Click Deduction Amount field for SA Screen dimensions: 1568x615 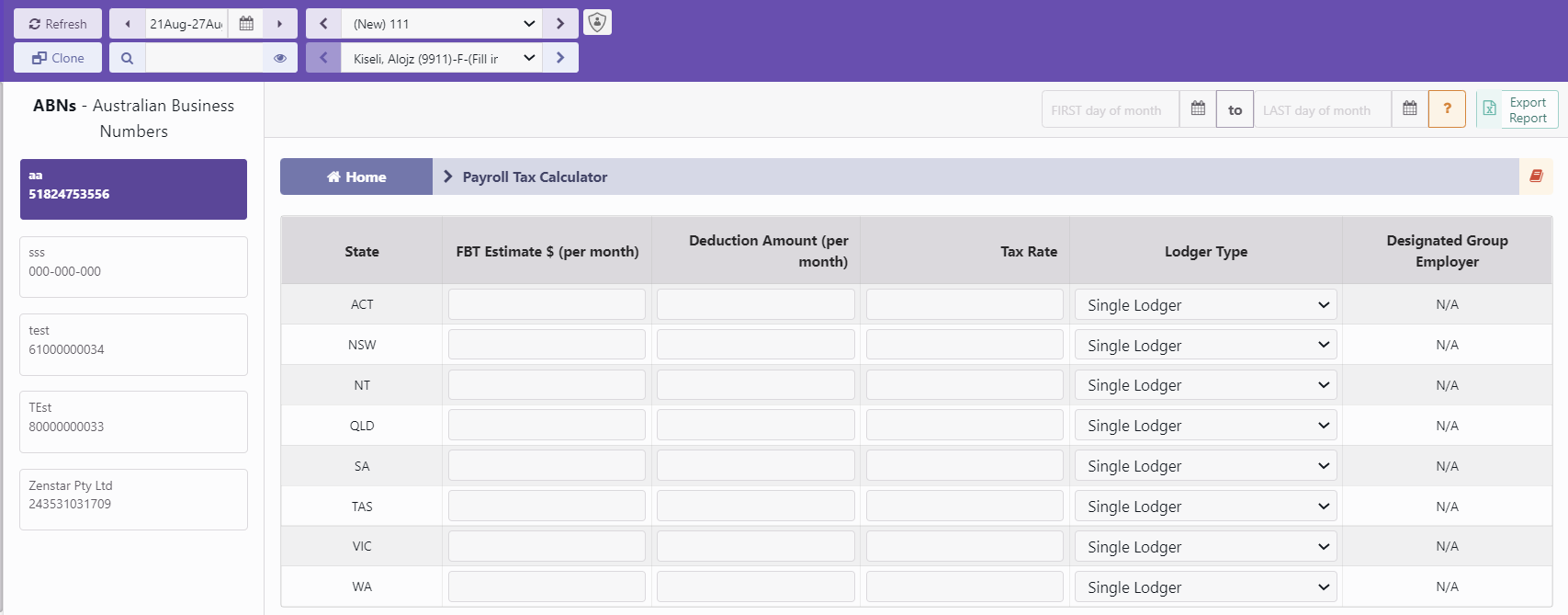click(x=756, y=466)
